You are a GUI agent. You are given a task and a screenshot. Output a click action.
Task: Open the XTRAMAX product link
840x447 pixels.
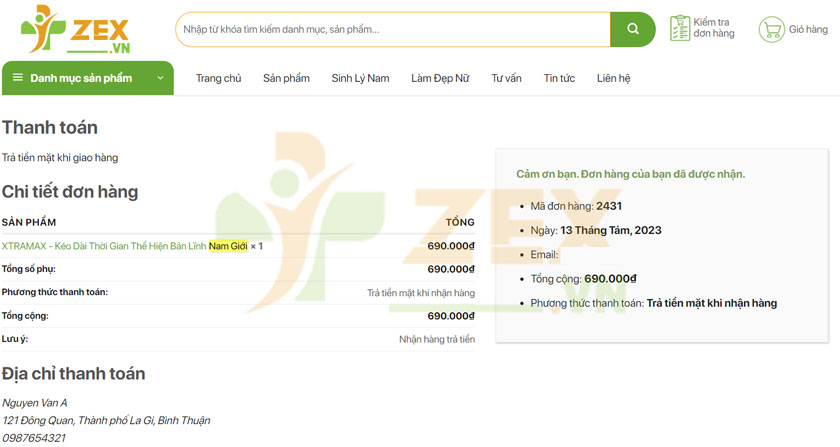[104, 246]
